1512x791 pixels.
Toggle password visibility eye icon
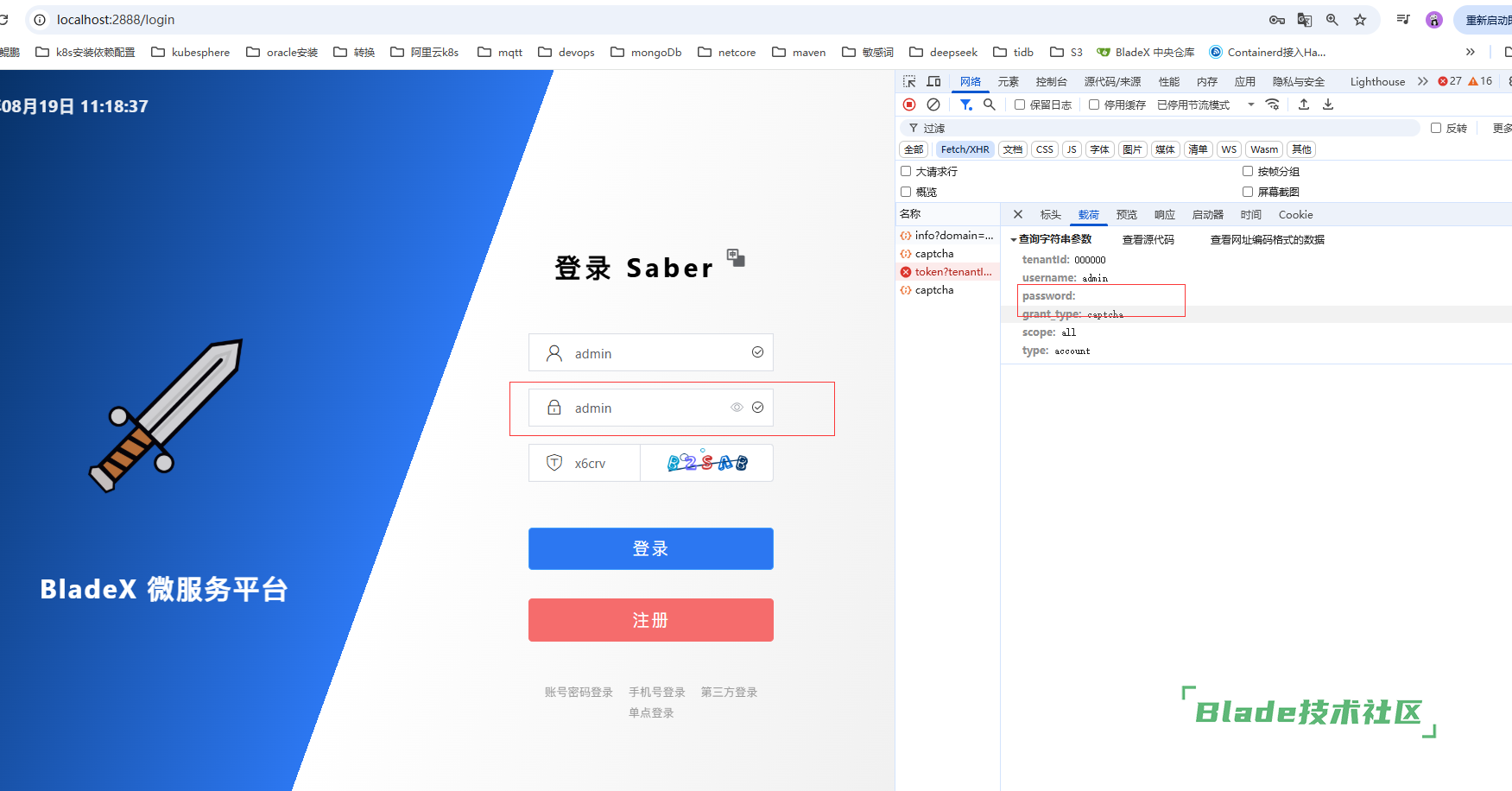click(x=737, y=408)
